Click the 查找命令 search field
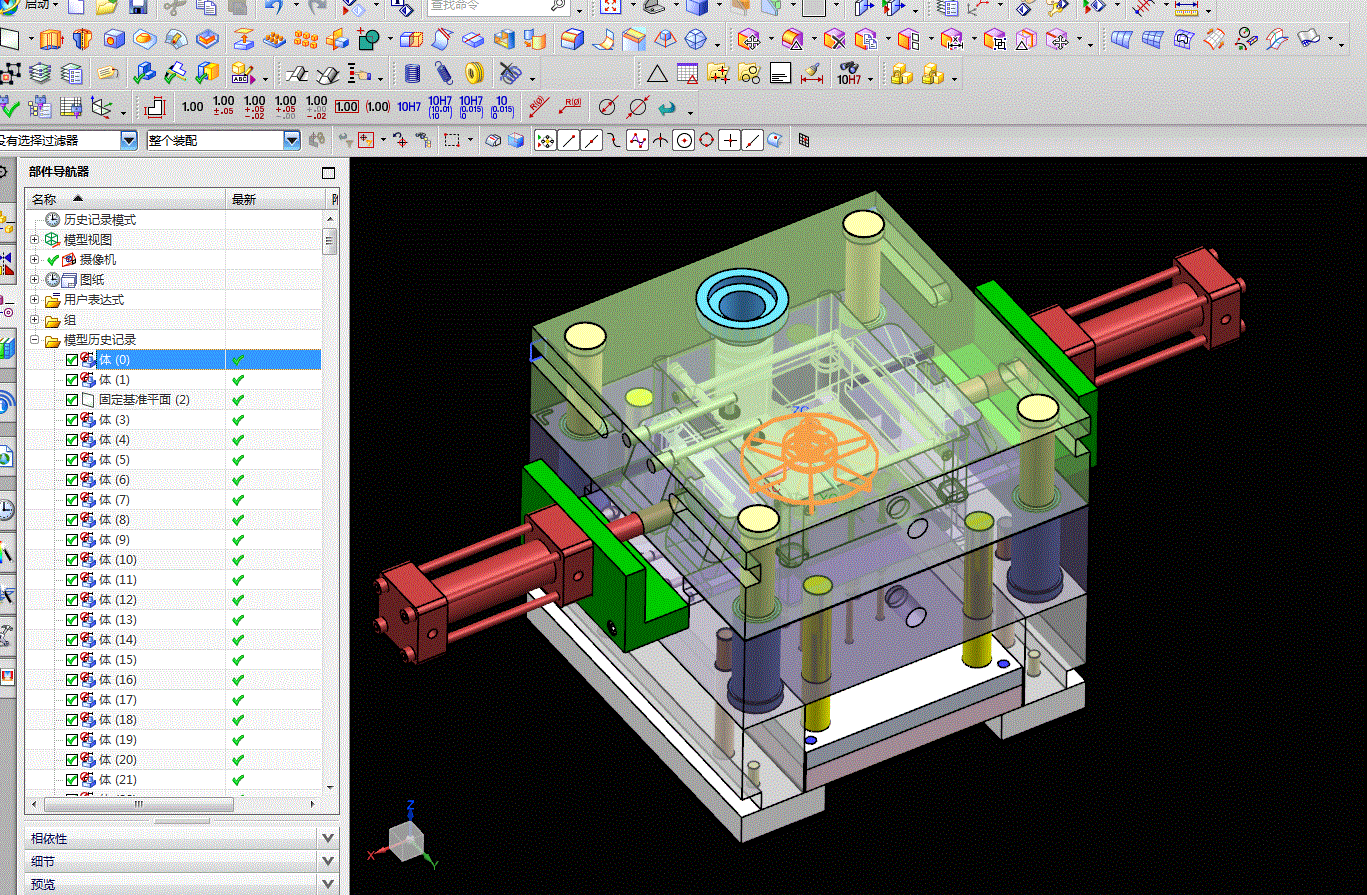Screen dimensions: 1367x895 coord(499,7)
